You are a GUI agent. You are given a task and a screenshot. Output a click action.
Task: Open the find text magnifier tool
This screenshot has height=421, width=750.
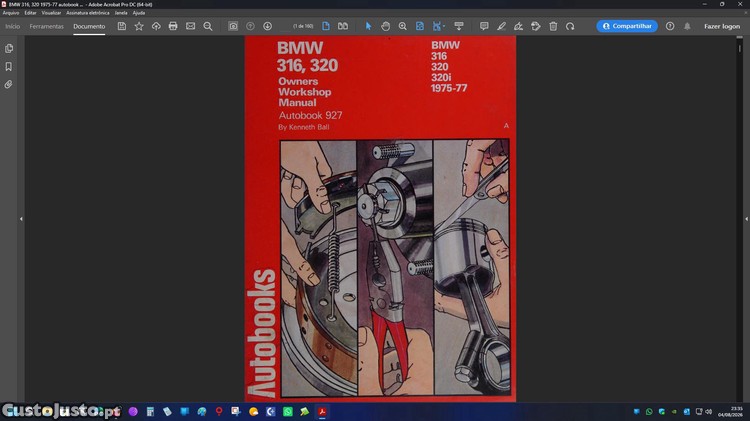coord(208,26)
